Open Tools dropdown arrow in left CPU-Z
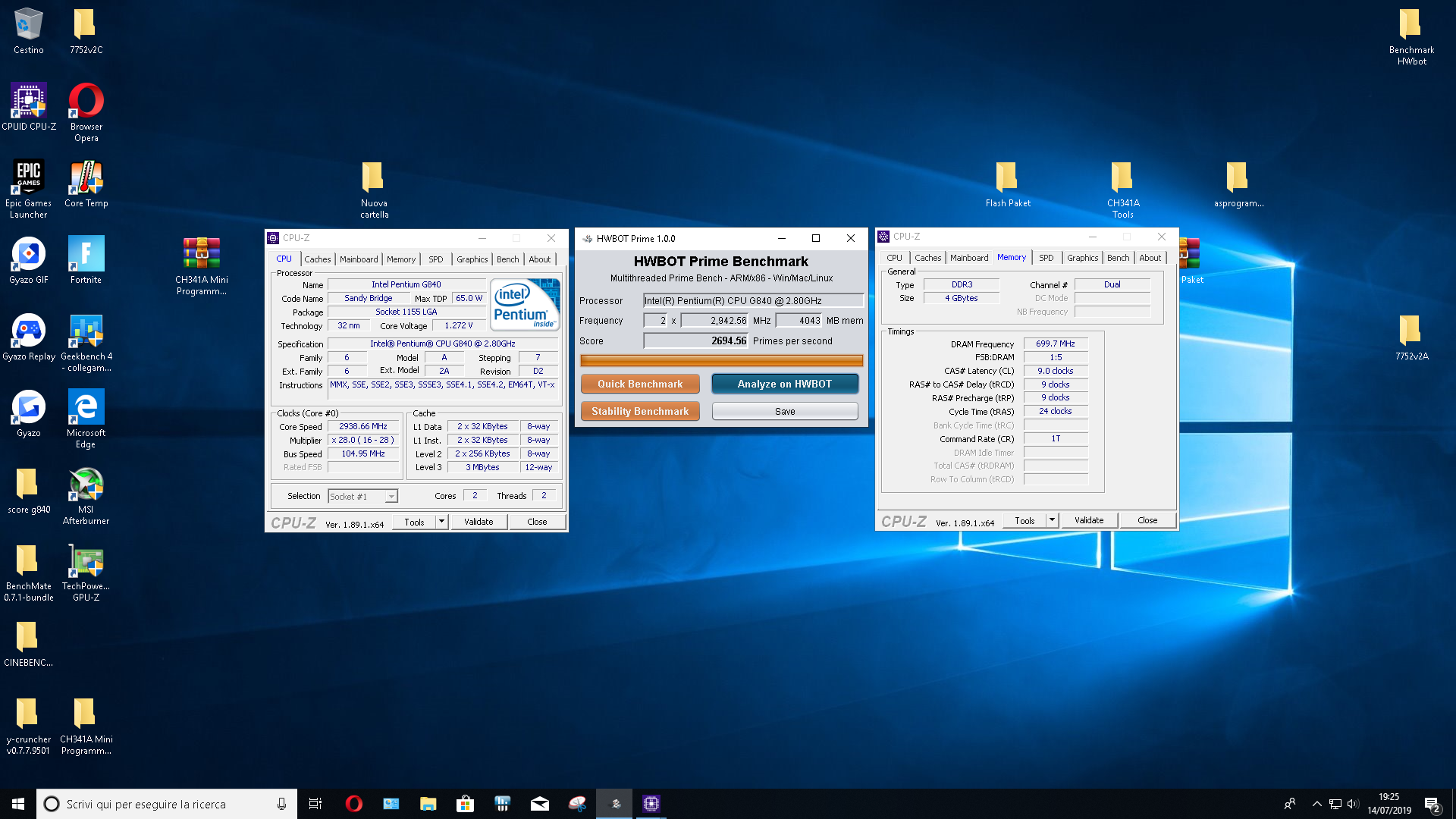Image resolution: width=1456 pixels, height=819 pixels. pos(442,522)
